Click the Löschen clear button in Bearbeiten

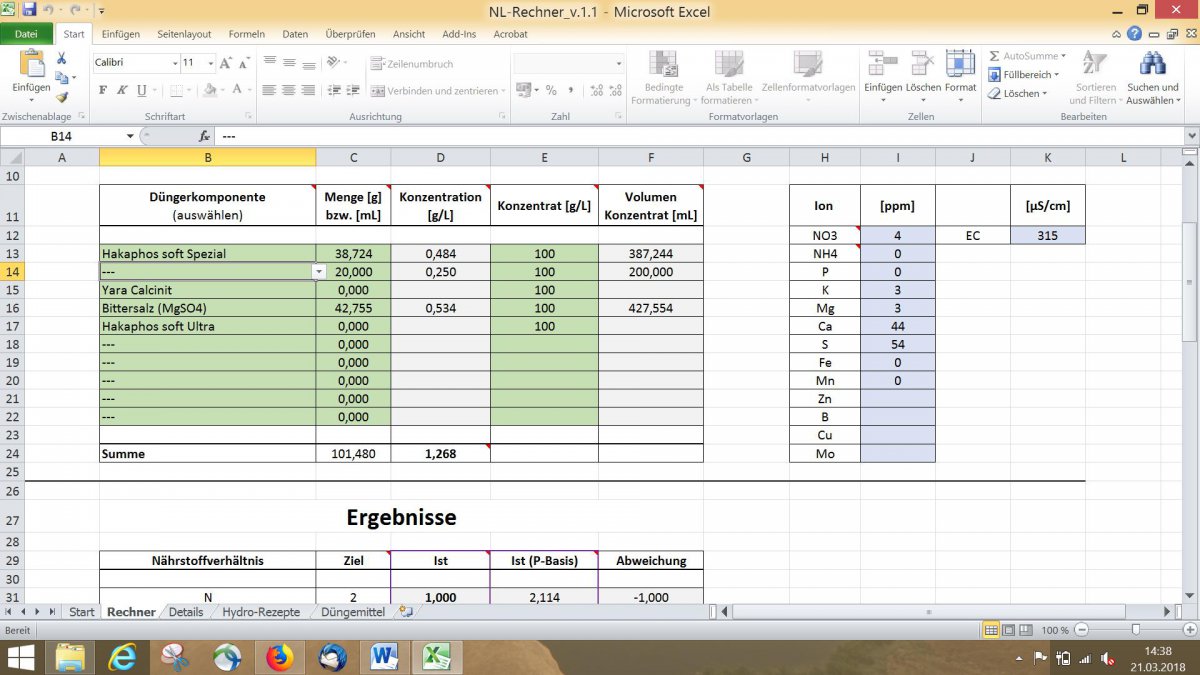(1017, 93)
